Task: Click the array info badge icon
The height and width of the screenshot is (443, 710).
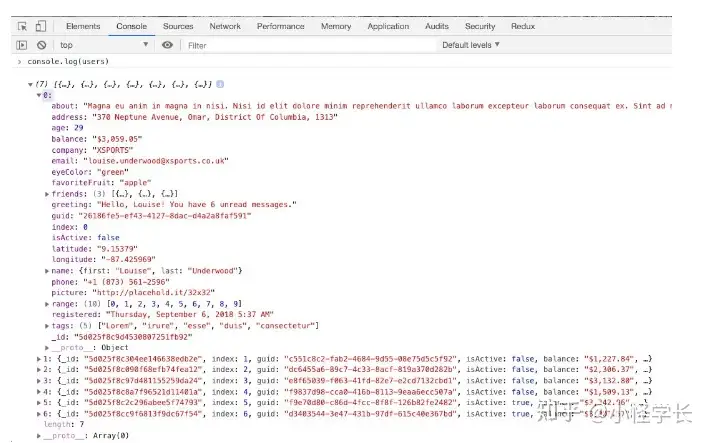Action: (220, 84)
